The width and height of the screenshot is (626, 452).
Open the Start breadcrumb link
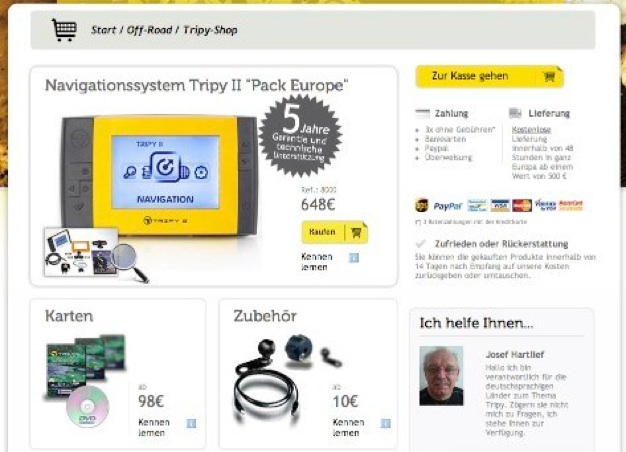pyautogui.click(x=103, y=30)
